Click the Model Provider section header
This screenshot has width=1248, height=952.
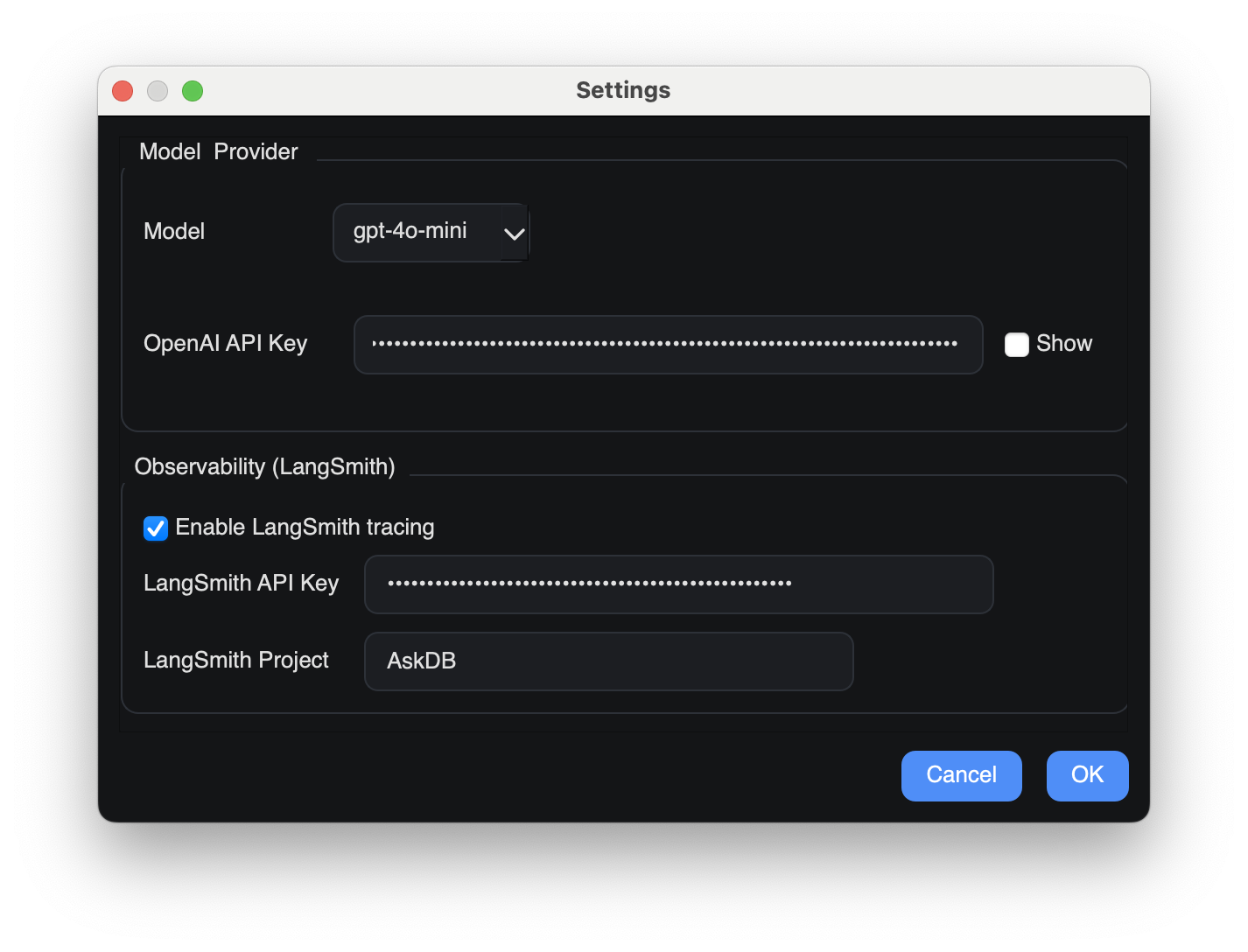218,151
